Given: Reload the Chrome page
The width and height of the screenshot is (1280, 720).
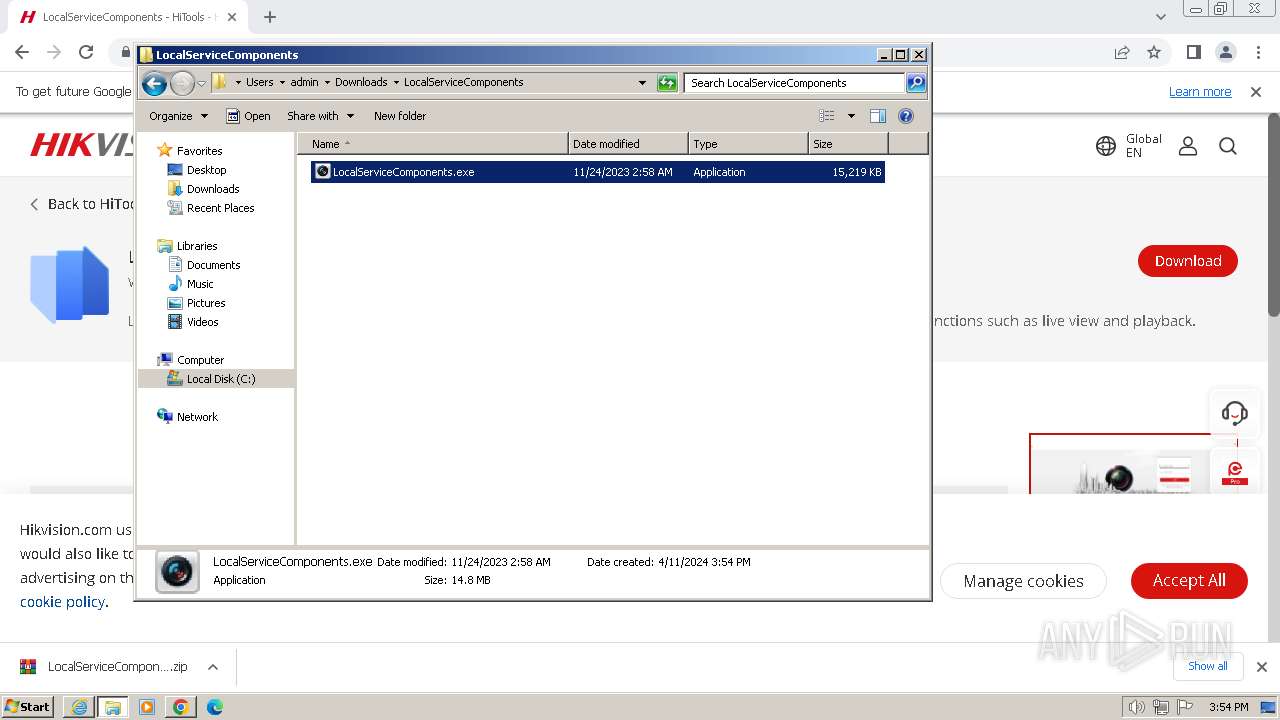Looking at the screenshot, I should [x=86, y=52].
